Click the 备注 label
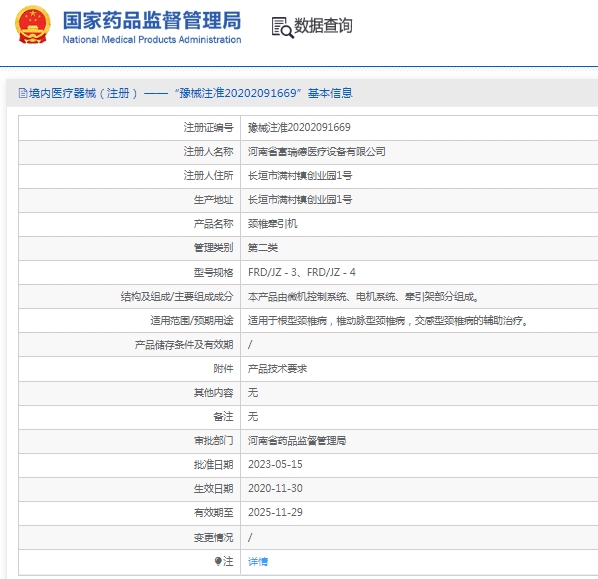Screen dimensions: 598x579 (223, 417)
